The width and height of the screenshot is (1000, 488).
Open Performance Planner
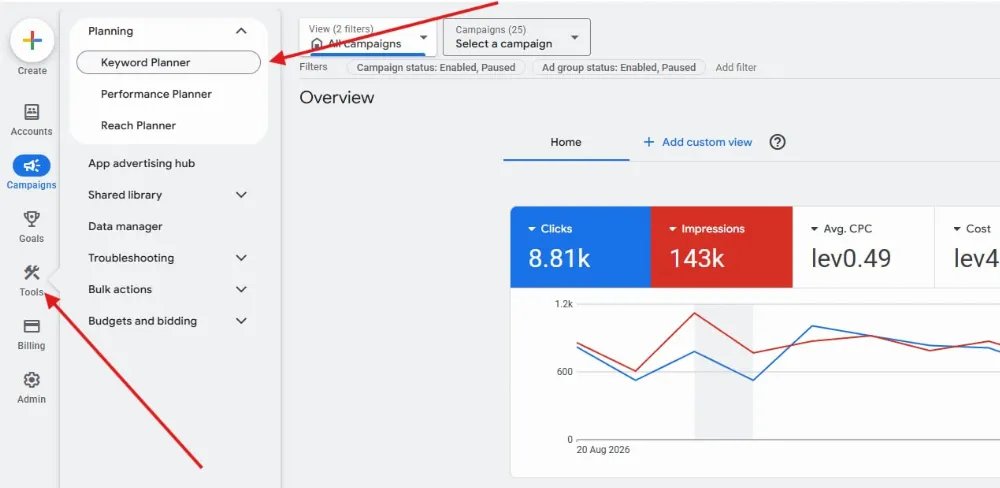(156, 94)
